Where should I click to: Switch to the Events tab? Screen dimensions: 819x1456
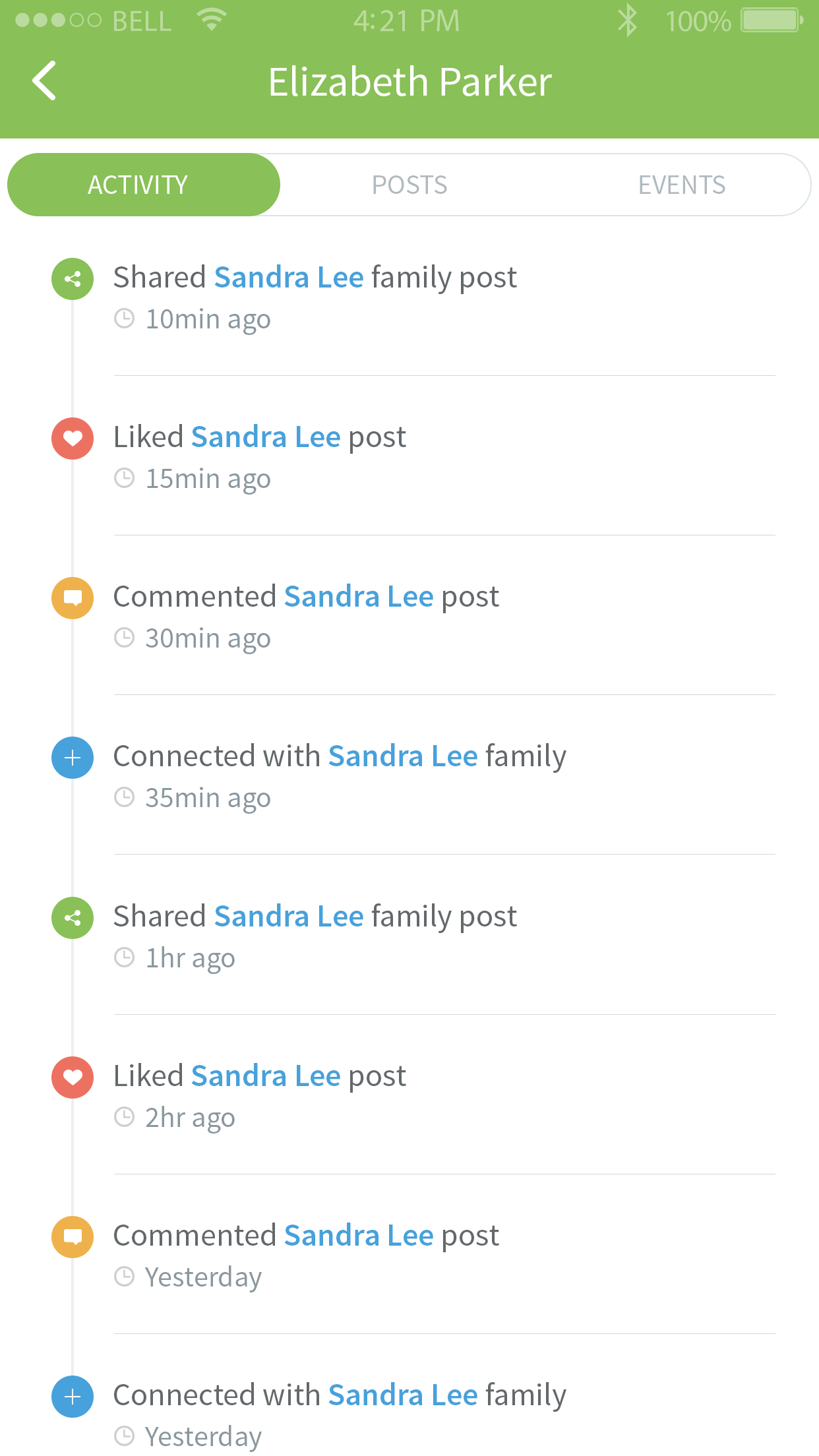(681, 185)
